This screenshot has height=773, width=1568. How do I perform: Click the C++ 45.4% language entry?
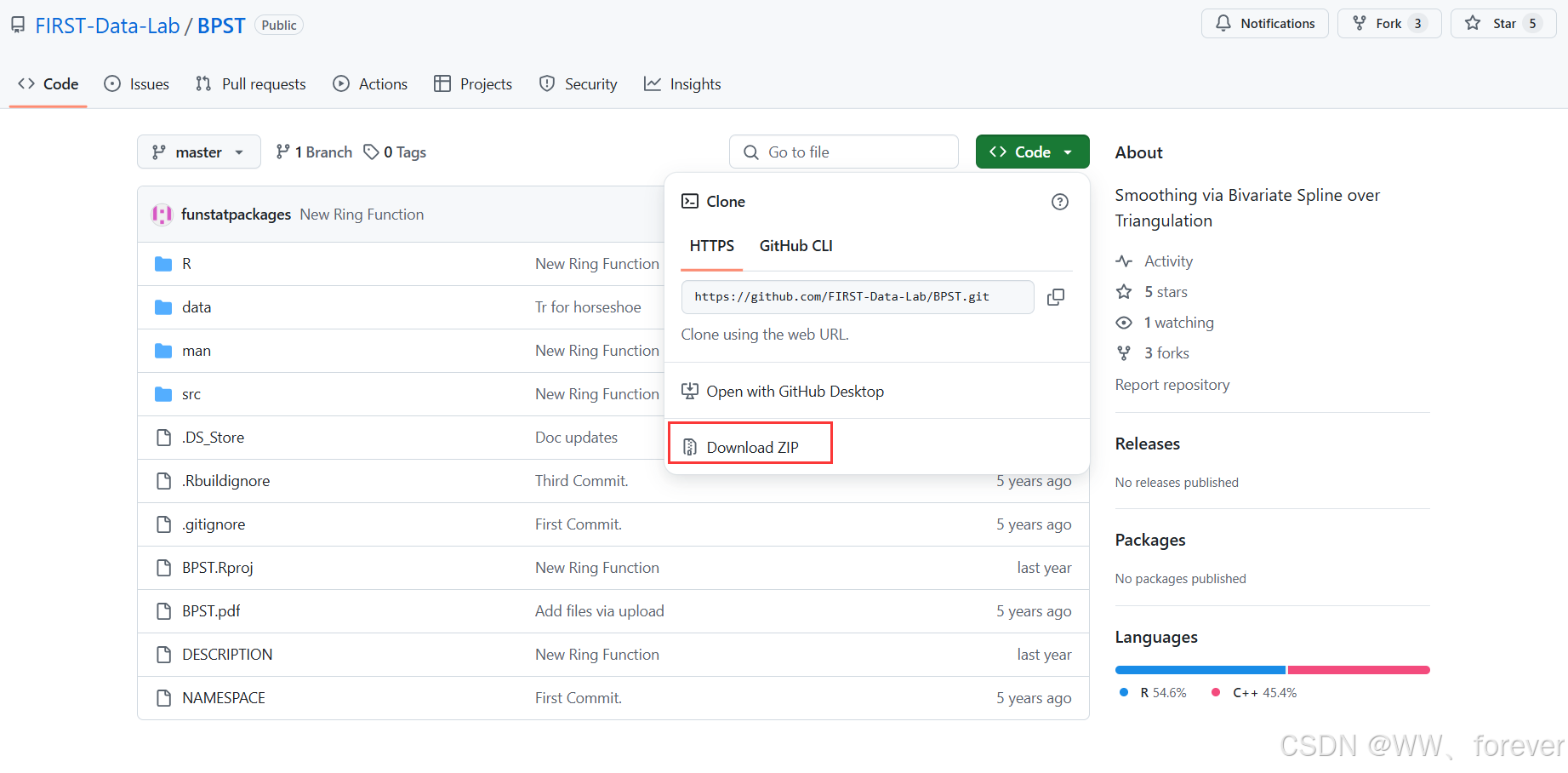click(1254, 693)
